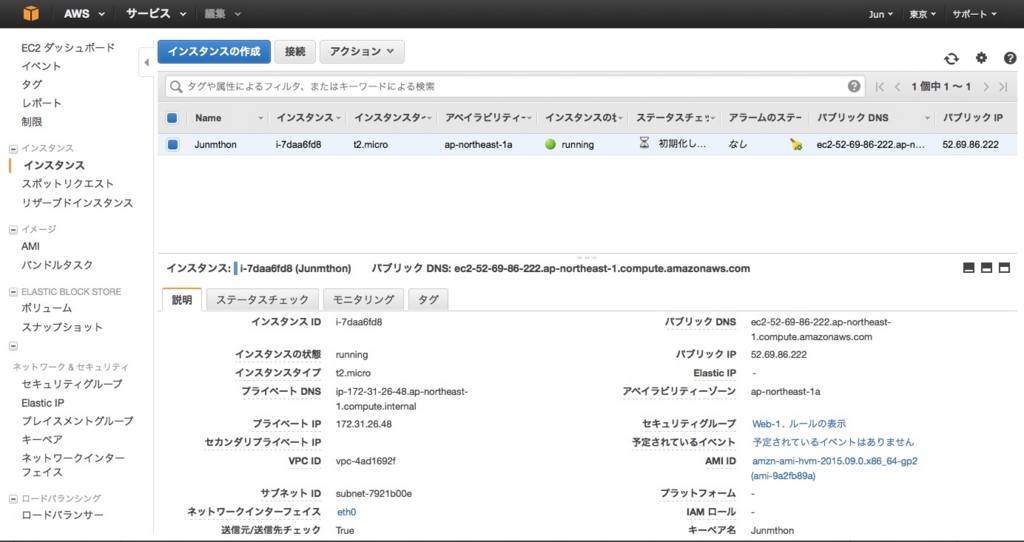Toggle the Junmthon instance row checkbox

[x=172, y=144]
